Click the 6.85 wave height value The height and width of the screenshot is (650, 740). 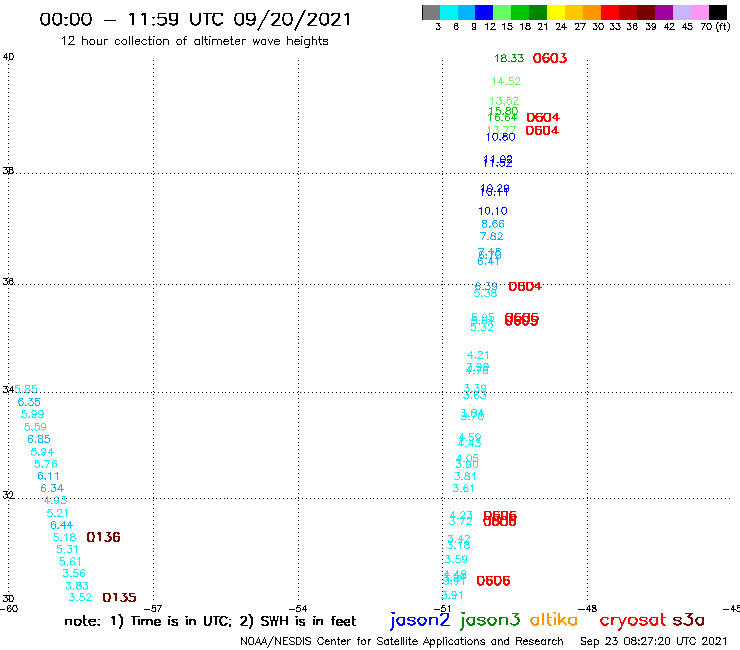[x=39, y=439]
